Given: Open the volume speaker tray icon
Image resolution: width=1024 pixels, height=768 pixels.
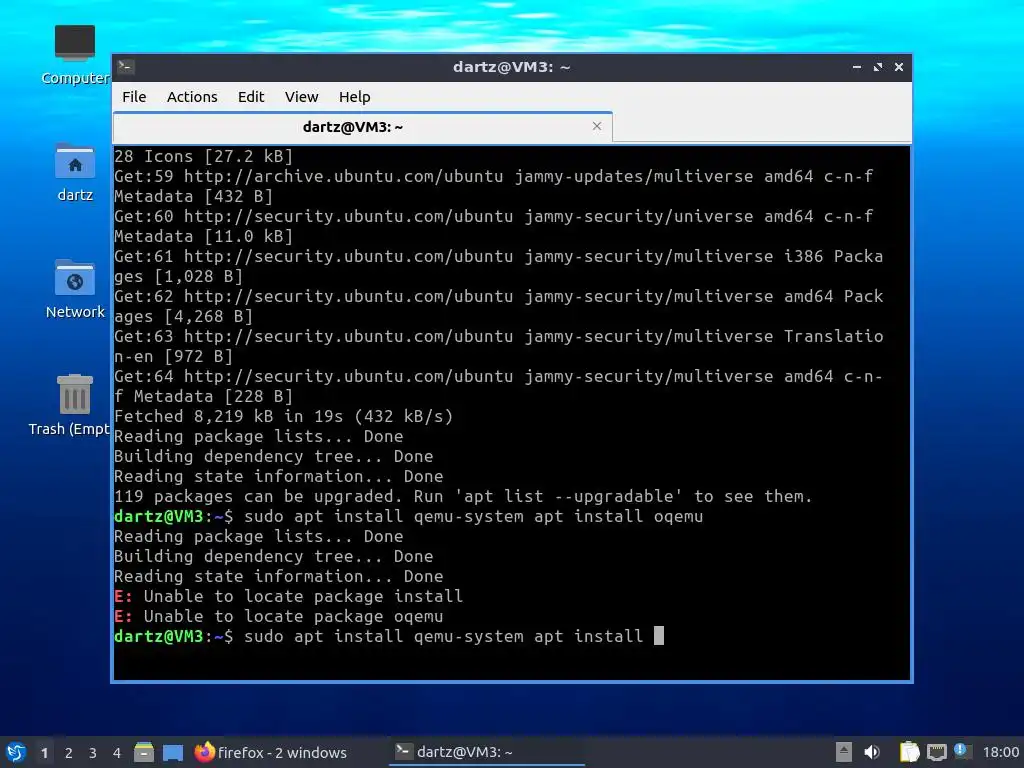Looking at the screenshot, I should click(x=871, y=752).
